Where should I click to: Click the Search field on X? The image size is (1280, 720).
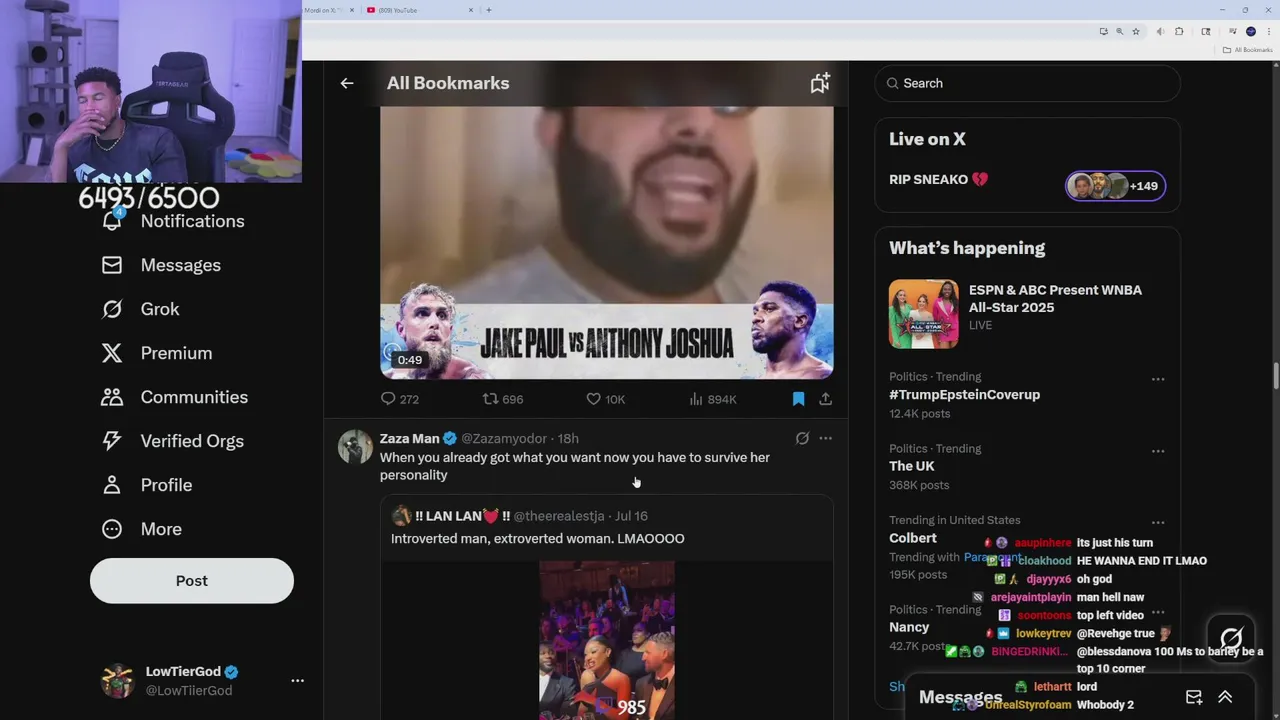1028,83
